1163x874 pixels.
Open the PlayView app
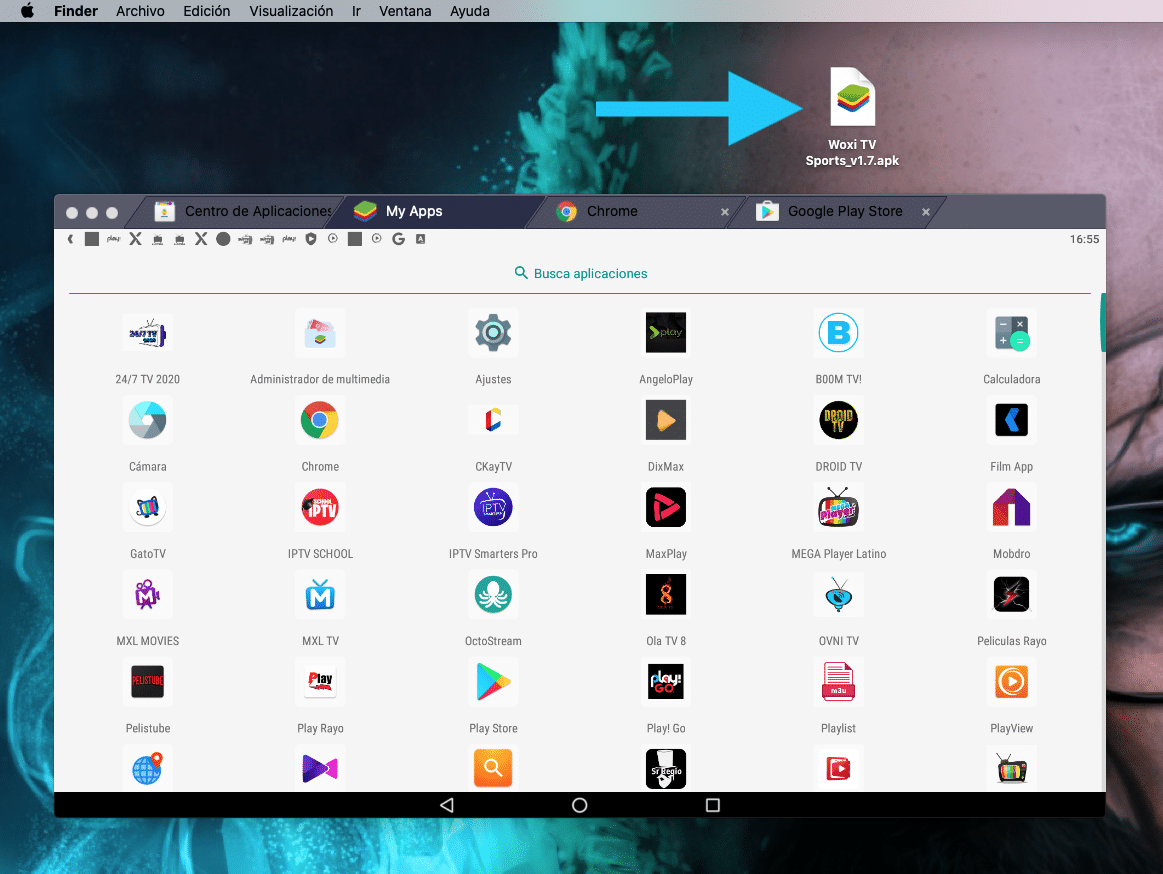tap(1011, 682)
